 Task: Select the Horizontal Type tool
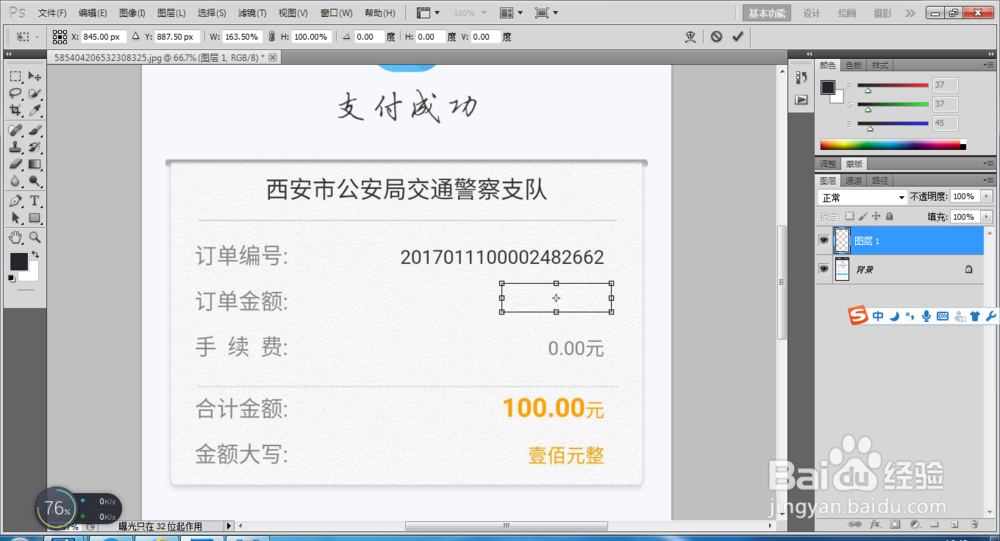coord(34,201)
